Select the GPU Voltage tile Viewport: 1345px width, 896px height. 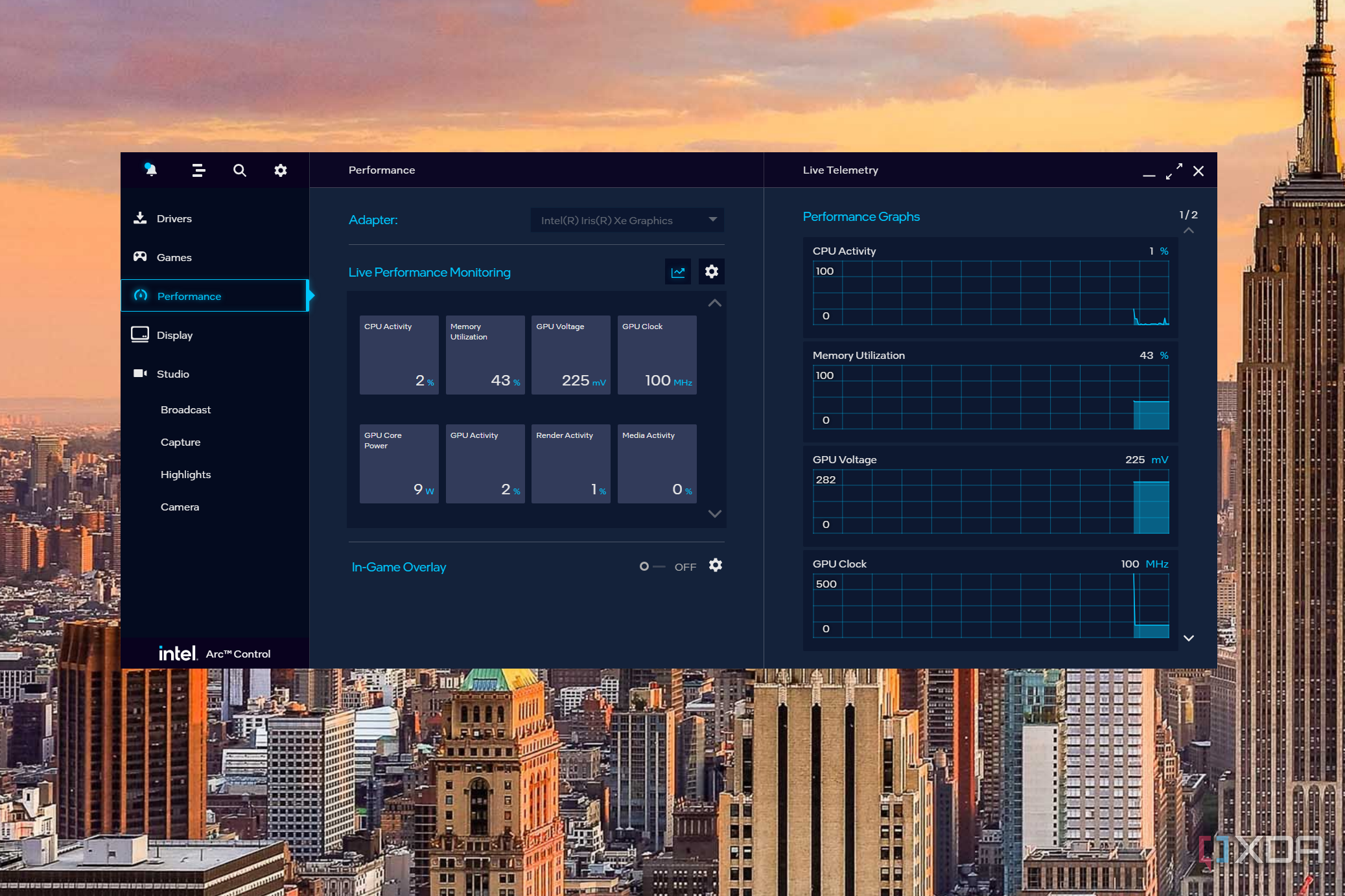pos(571,355)
